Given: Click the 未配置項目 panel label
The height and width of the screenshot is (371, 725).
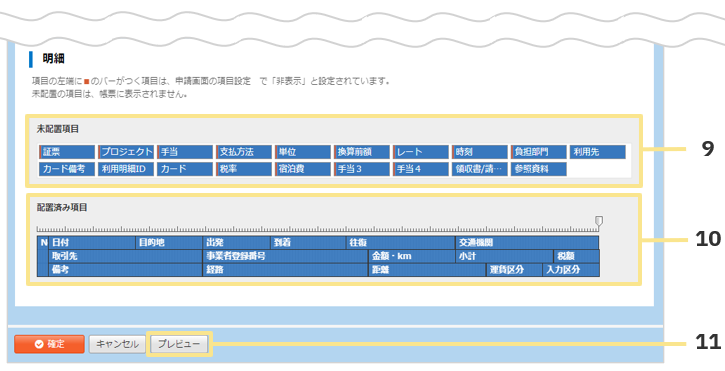Looking at the screenshot, I should click(58, 129).
